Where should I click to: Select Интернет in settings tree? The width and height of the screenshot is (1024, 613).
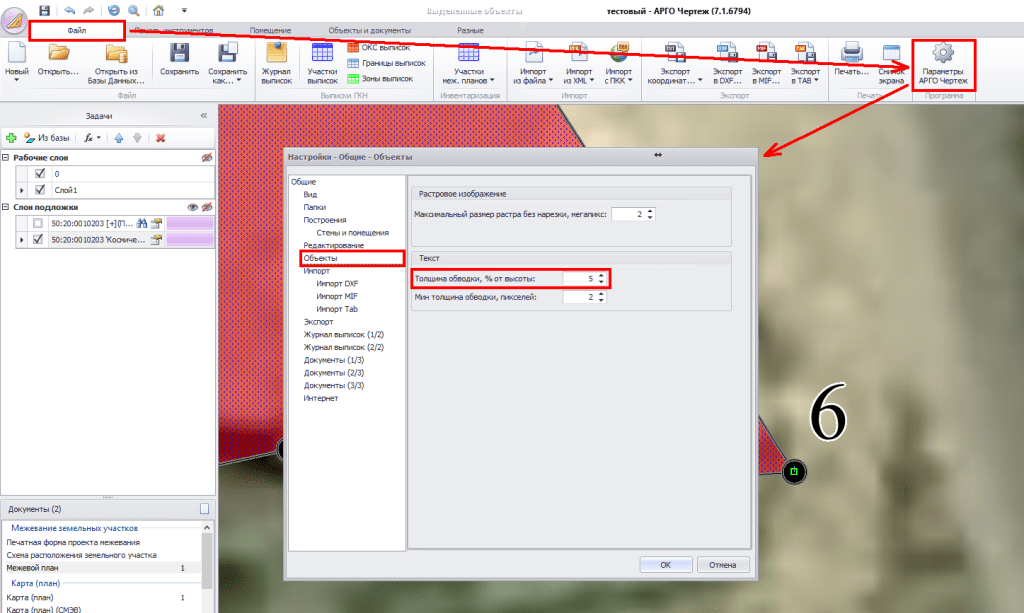(321, 398)
